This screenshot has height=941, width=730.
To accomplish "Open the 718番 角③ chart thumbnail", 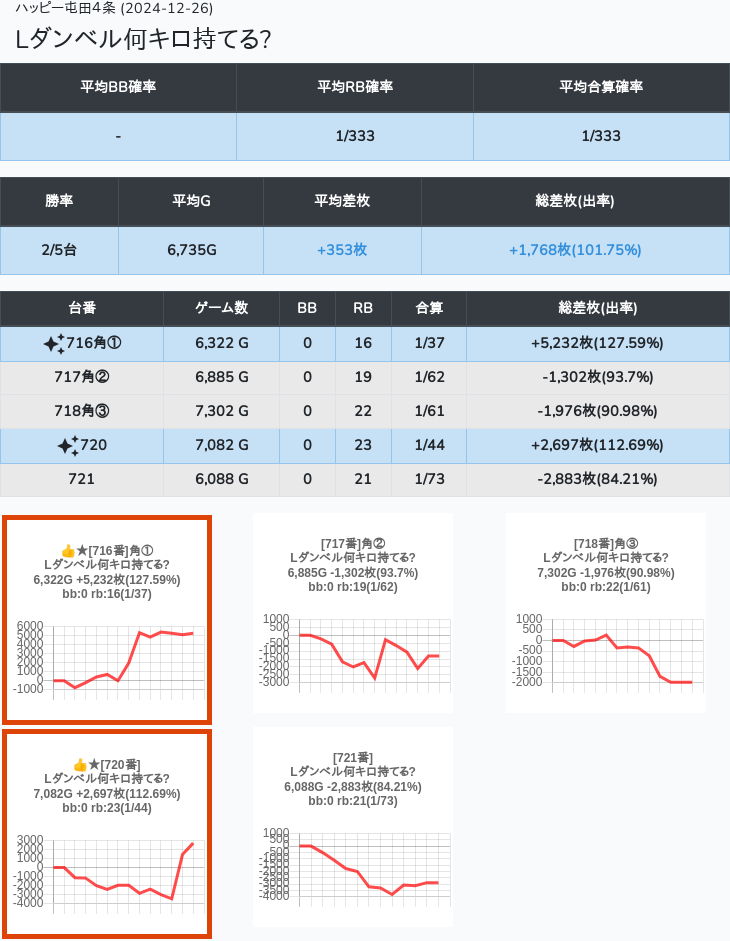I will pyautogui.click(x=605, y=612).
